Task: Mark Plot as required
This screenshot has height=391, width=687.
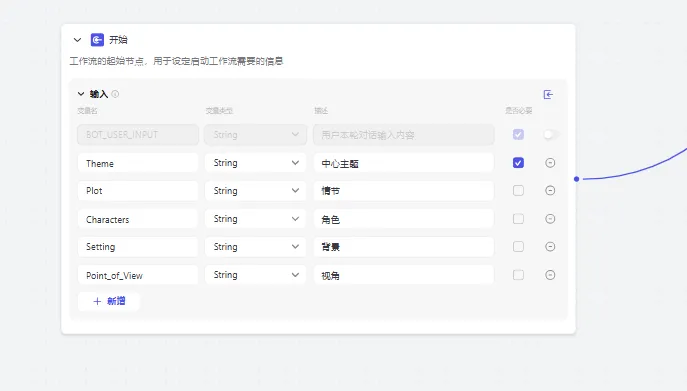Action: click(x=518, y=190)
